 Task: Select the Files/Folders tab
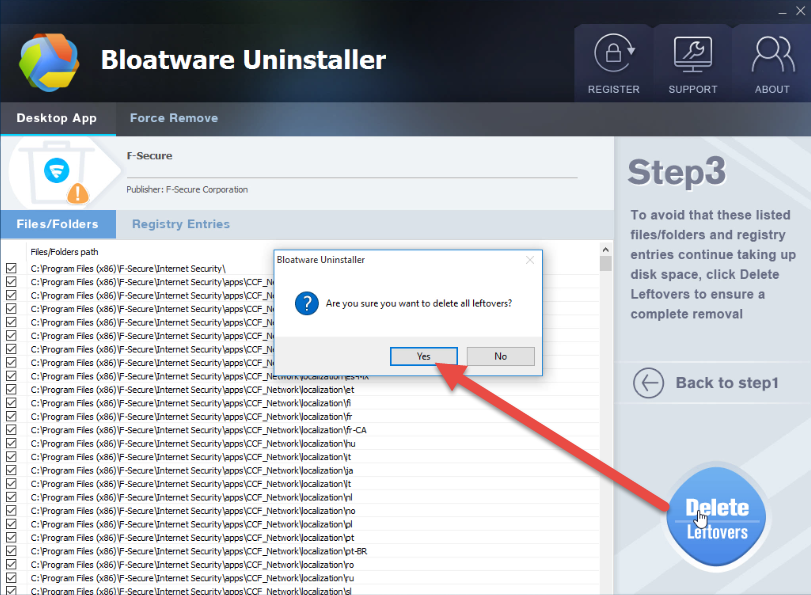58,224
